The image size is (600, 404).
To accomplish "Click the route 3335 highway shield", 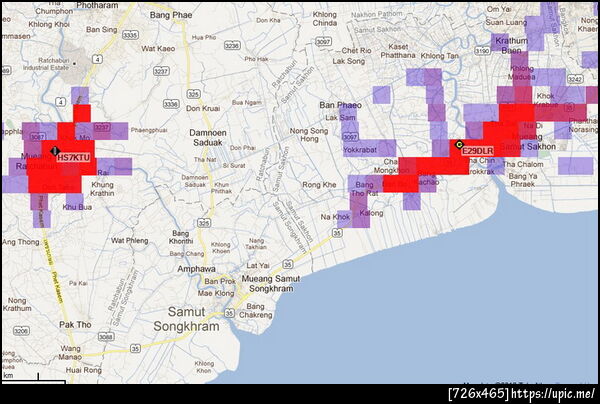I will point(130,36).
